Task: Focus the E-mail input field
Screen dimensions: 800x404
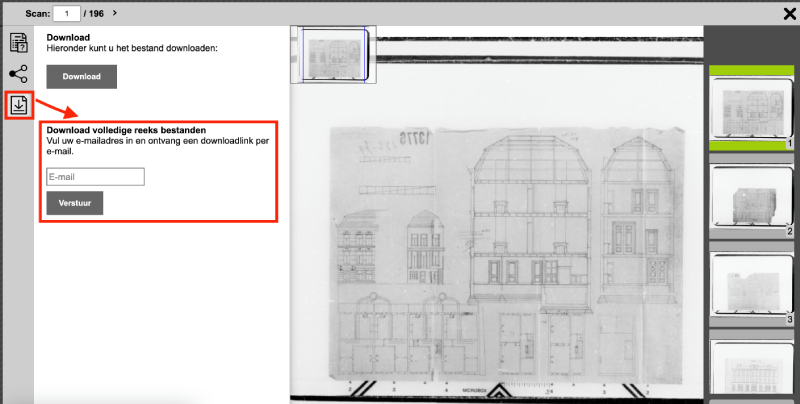Action: (95, 177)
